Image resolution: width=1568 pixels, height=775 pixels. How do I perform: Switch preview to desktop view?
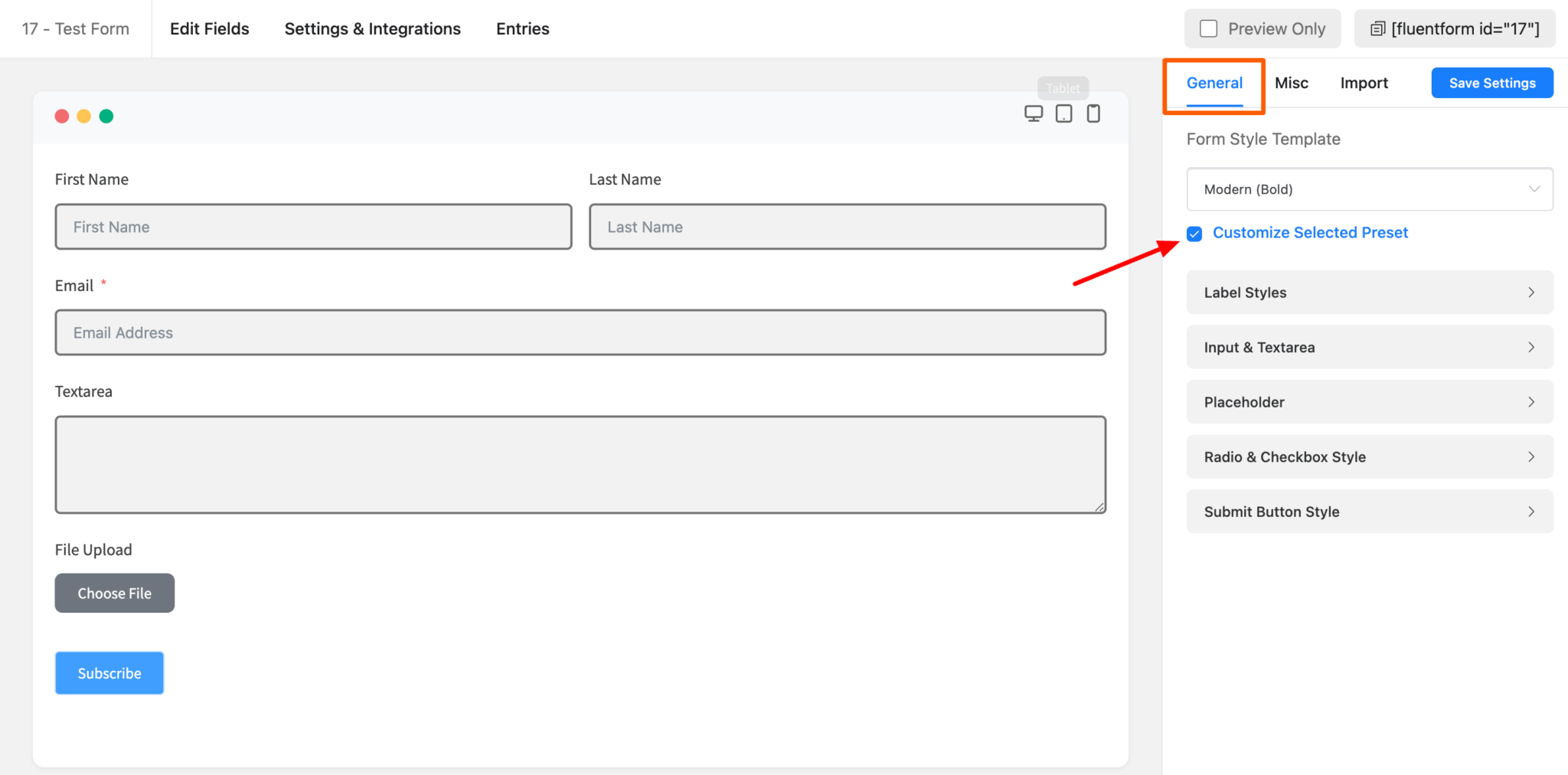click(1034, 113)
